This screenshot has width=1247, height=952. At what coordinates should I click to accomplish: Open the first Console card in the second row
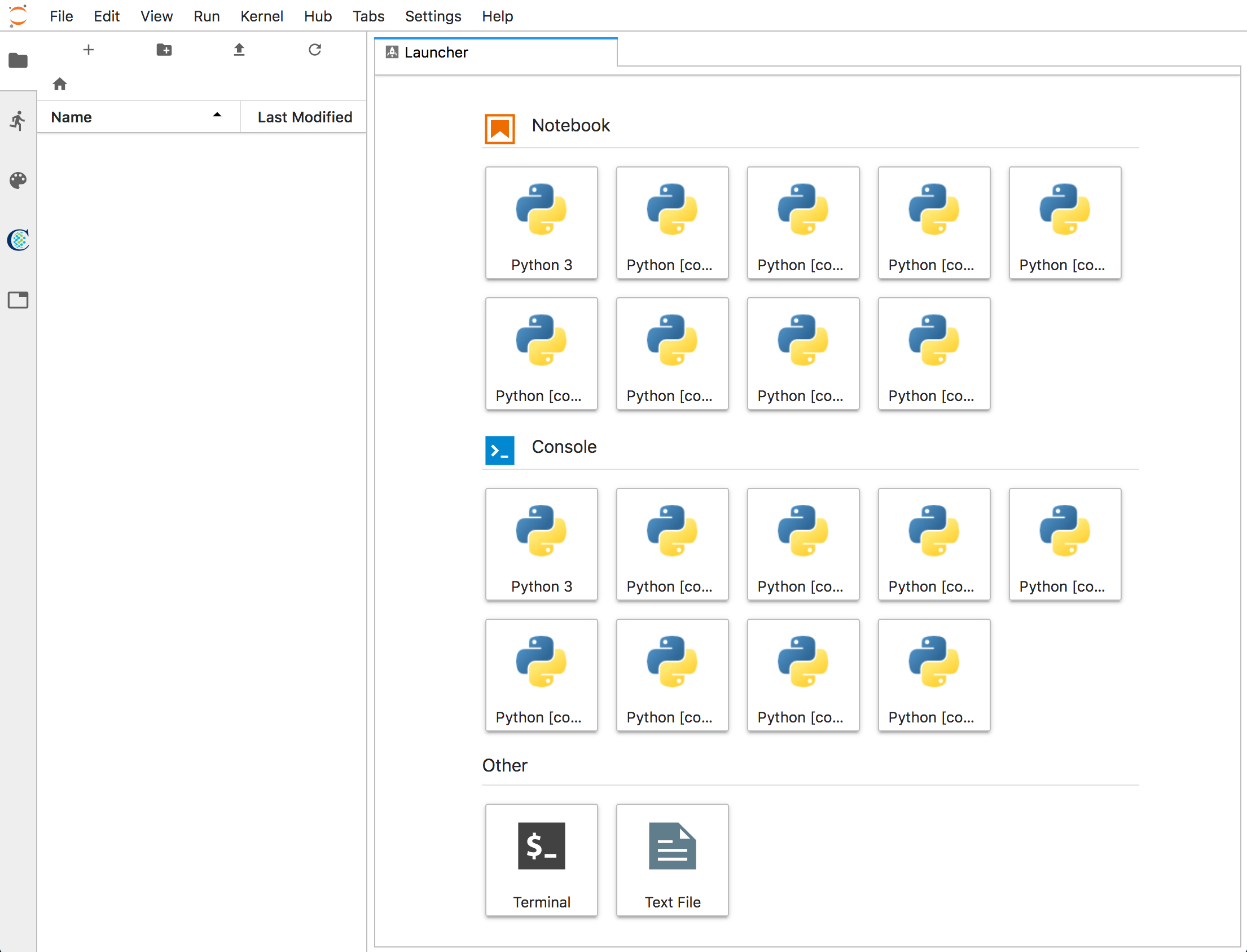tap(541, 675)
